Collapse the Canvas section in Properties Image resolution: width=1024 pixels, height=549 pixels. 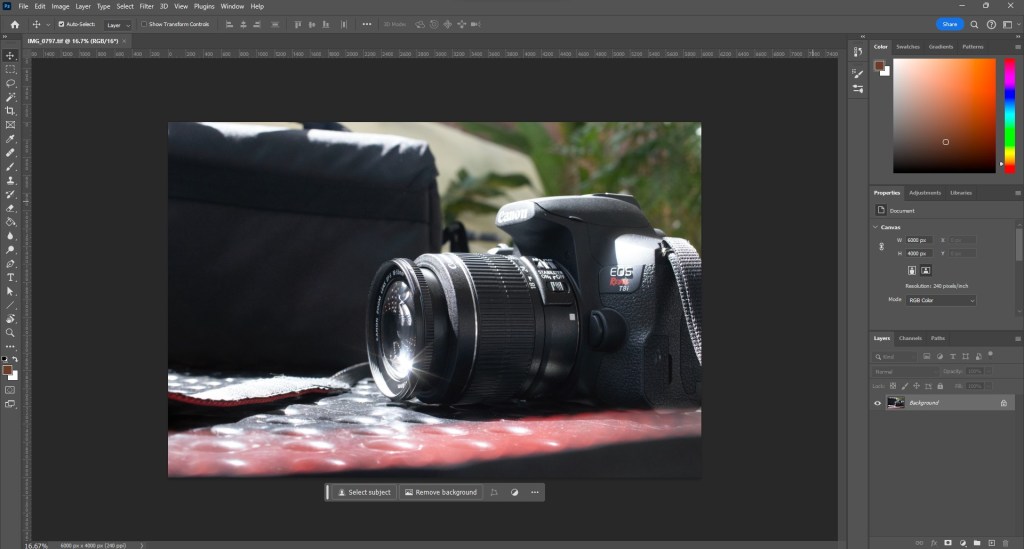[x=875, y=227]
